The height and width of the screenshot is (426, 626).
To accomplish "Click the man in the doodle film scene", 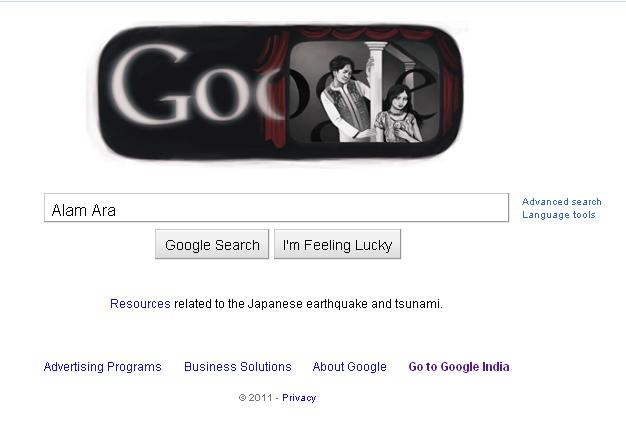I will [x=347, y=98].
